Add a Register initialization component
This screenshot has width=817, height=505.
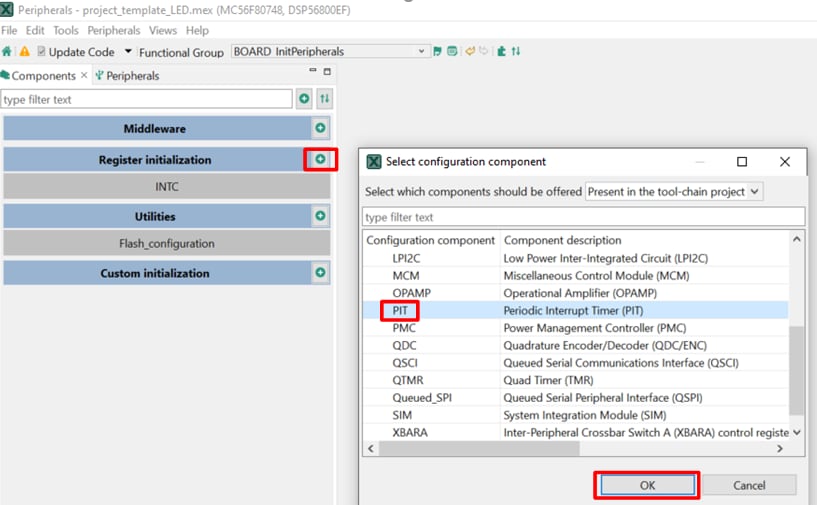pyautogui.click(x=320, y=159)
